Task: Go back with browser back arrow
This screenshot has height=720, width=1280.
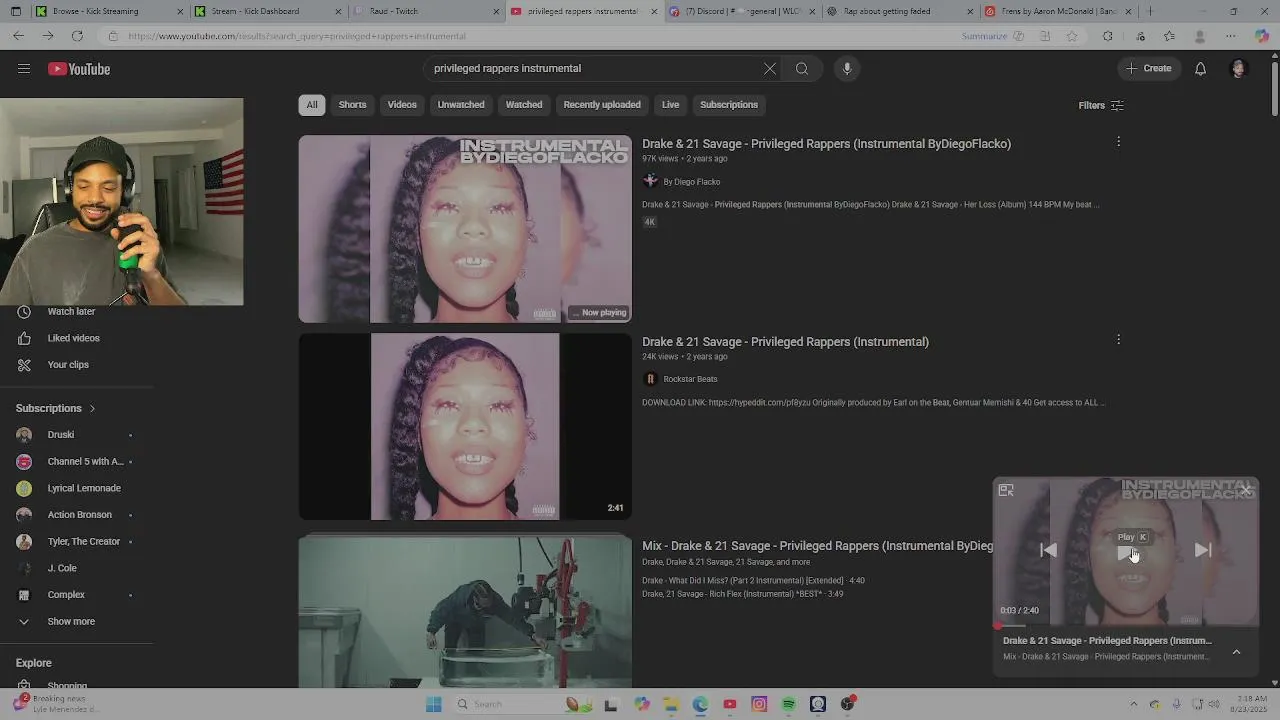Action: coord(19,36)
